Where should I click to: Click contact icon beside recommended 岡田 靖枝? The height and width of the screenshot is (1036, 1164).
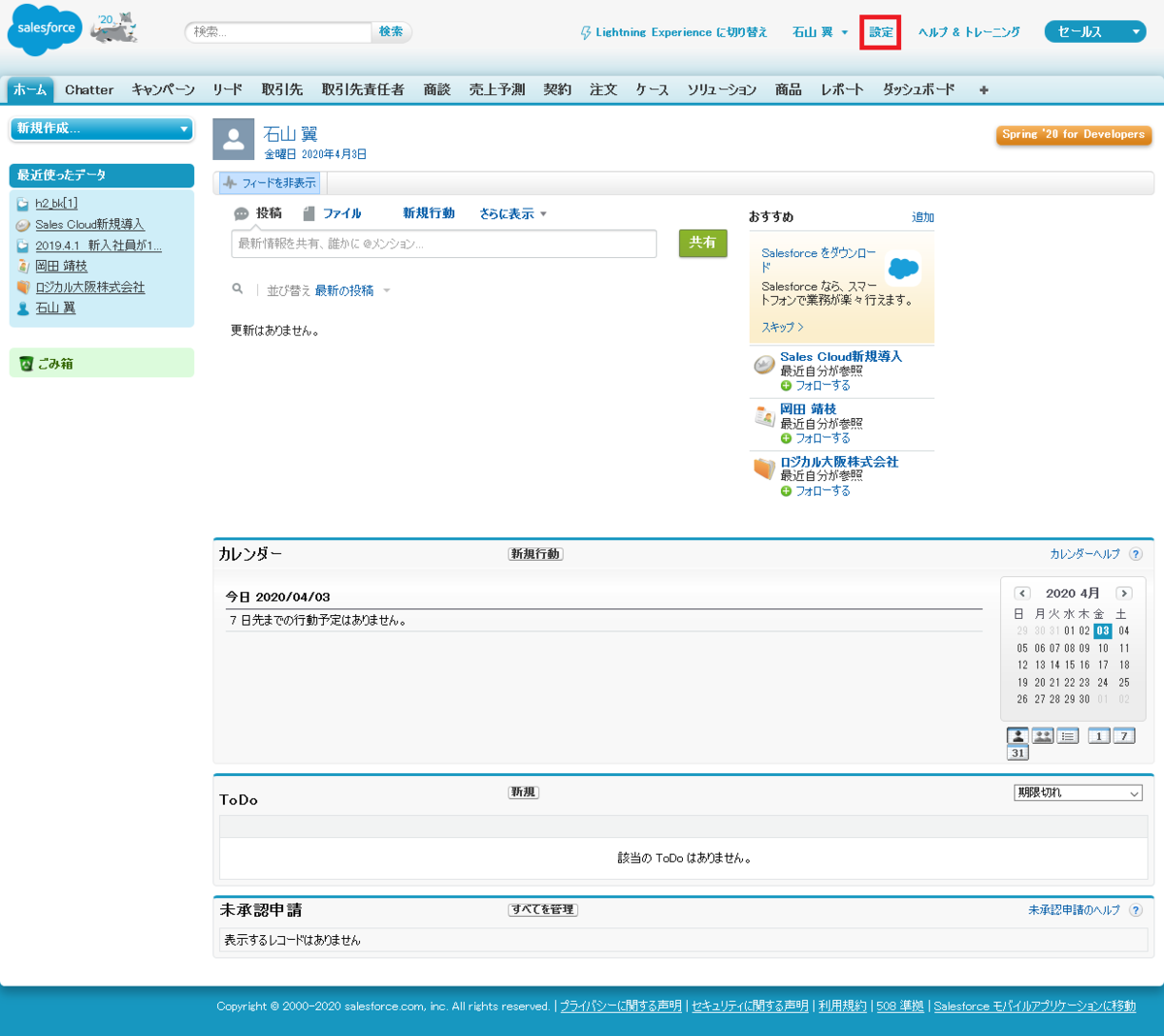pyautogui.click(x=764, y=417)
